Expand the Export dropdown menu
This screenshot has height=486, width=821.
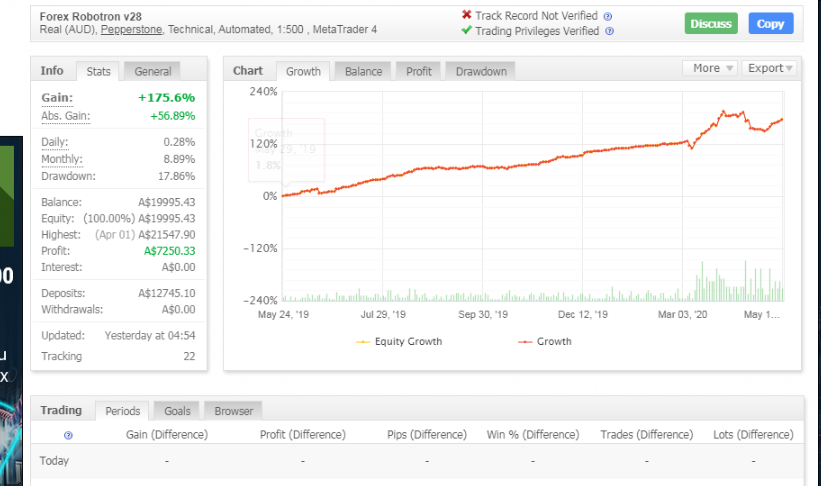coord(770,68)
